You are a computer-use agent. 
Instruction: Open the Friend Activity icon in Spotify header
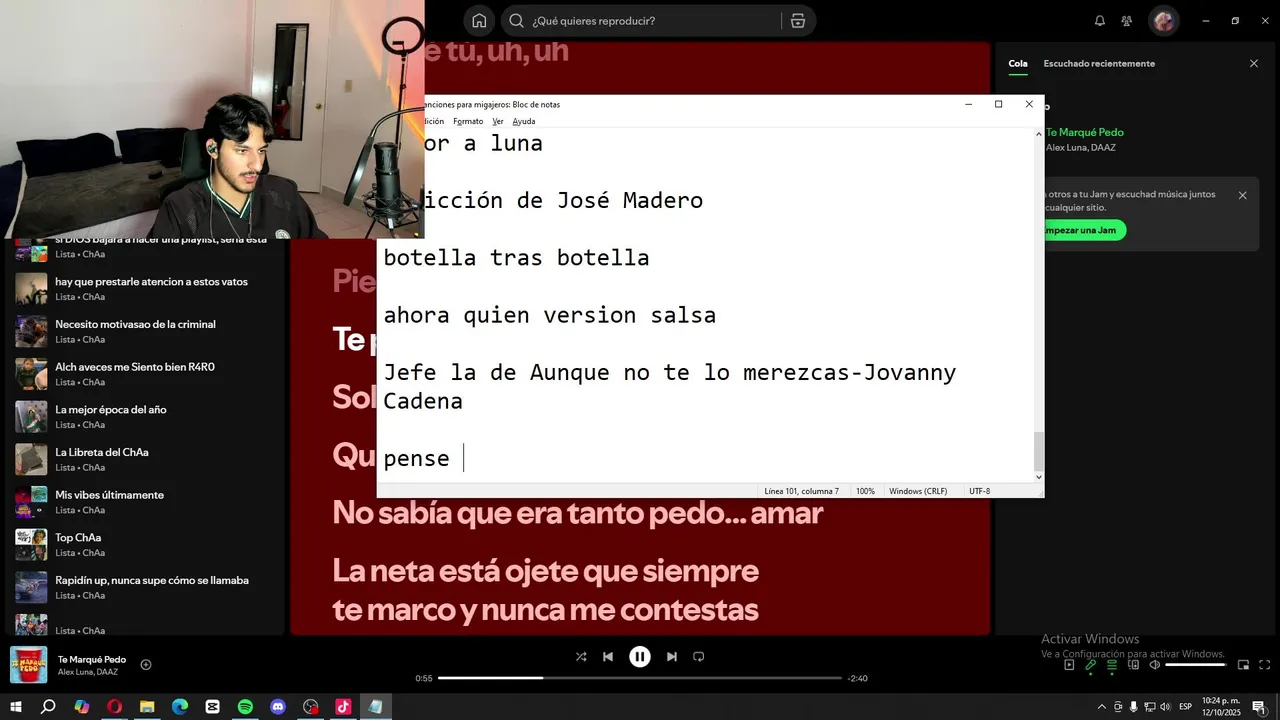pos(1127,21)
